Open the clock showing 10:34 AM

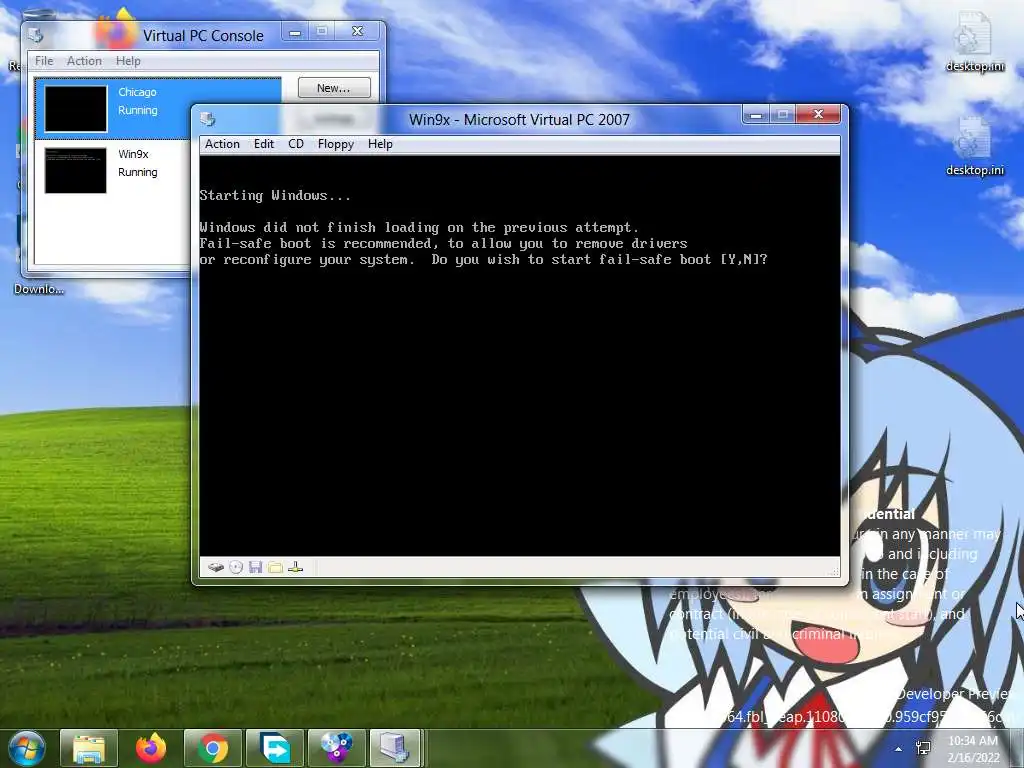(x=973, y=749)
